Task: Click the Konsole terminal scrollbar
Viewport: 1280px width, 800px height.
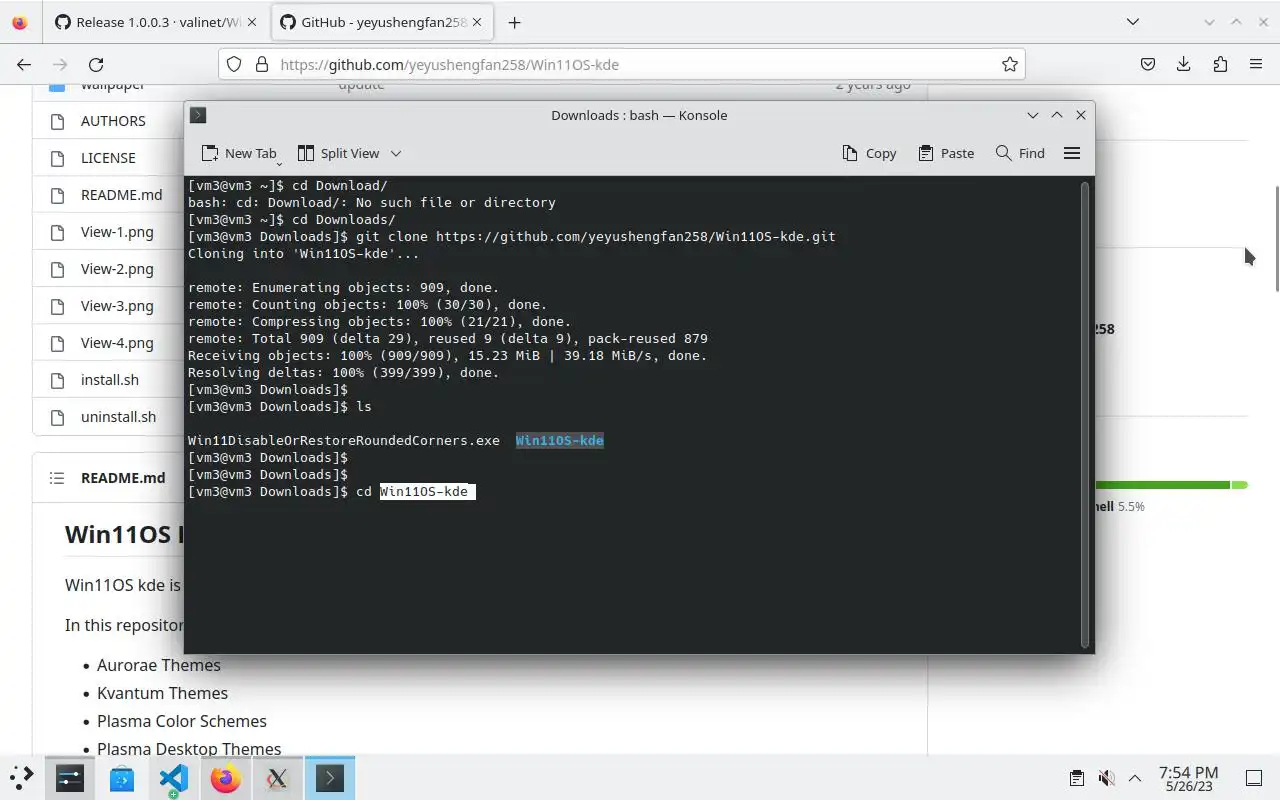Action: pos(1085,413)
